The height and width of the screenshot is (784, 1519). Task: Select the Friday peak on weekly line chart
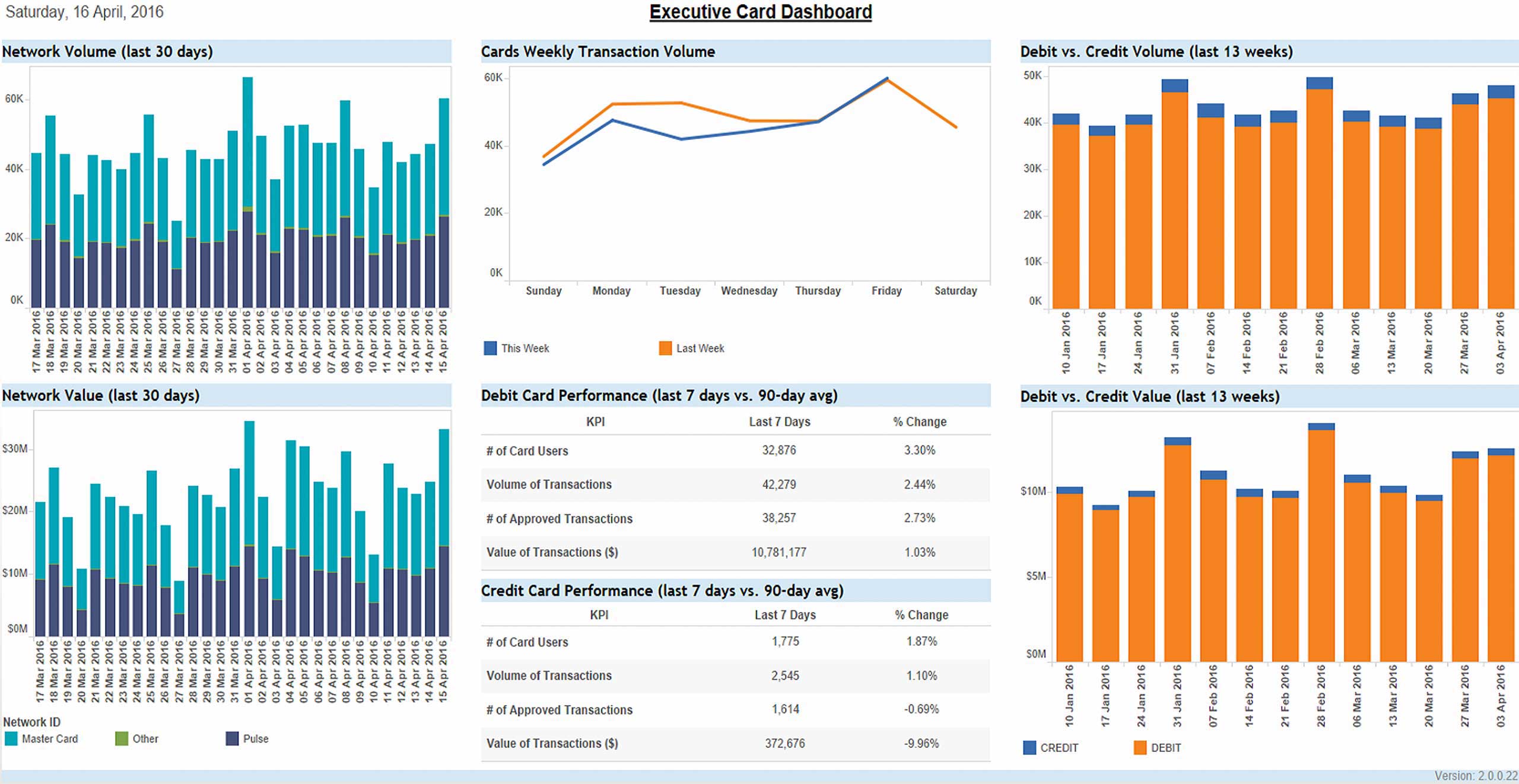[x=886, y=79]
